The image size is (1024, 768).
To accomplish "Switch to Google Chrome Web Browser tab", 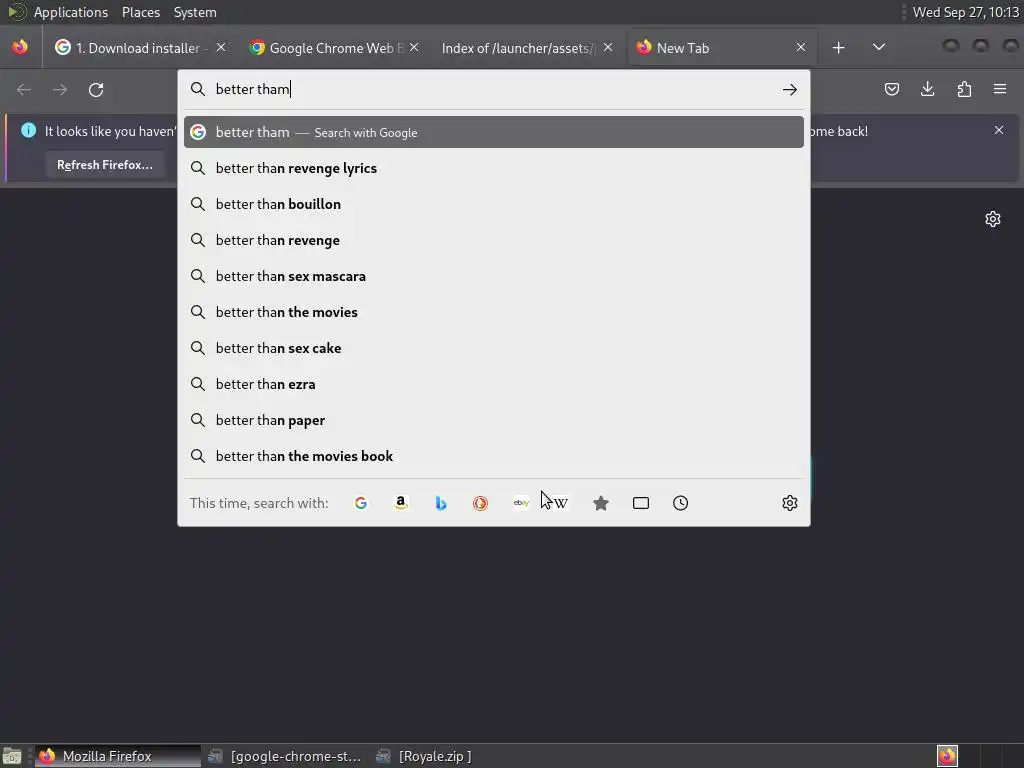I will [333, 48].
